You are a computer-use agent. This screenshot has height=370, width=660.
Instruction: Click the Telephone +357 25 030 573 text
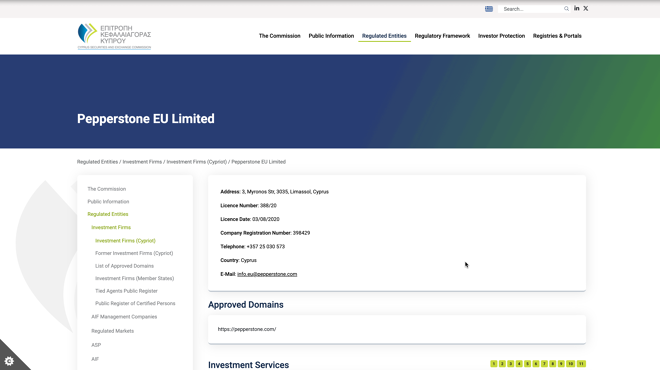coord(253,247)
